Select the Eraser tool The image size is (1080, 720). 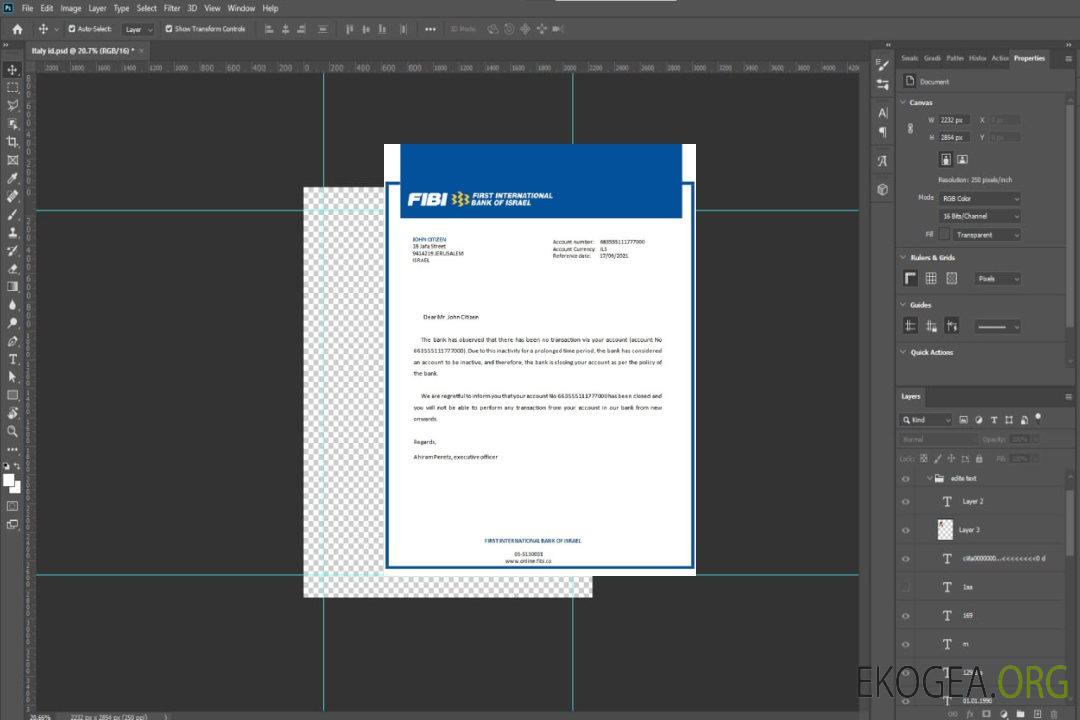click(13, 269)
